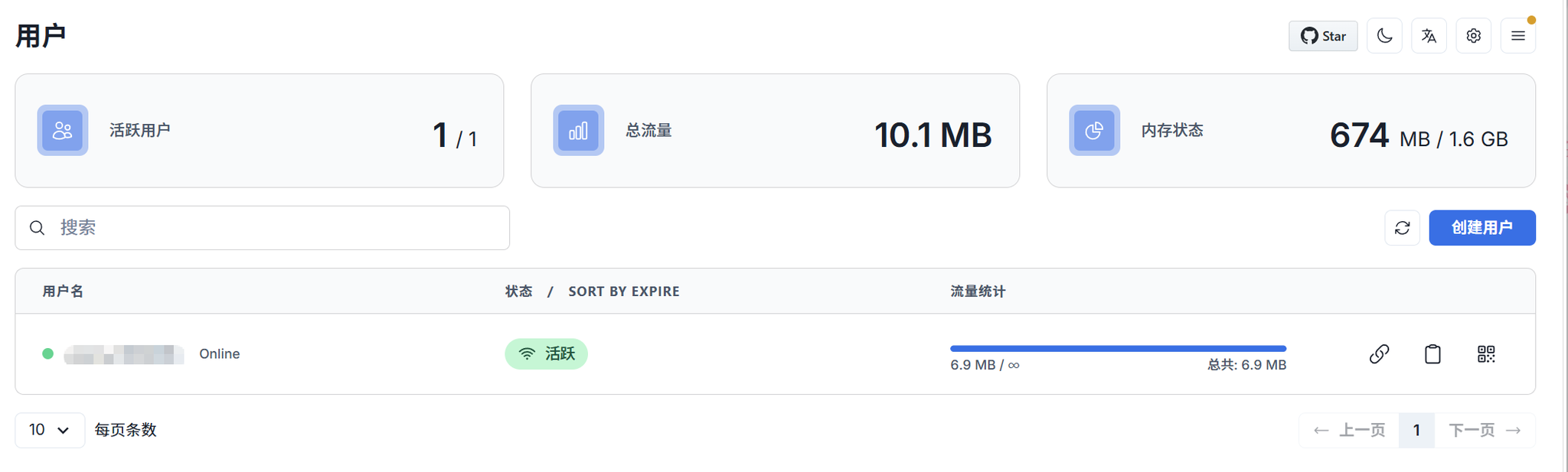Click the traffic usage progress bar
This screenshot has width=1568, height=472.
(x=1118, y=349)
